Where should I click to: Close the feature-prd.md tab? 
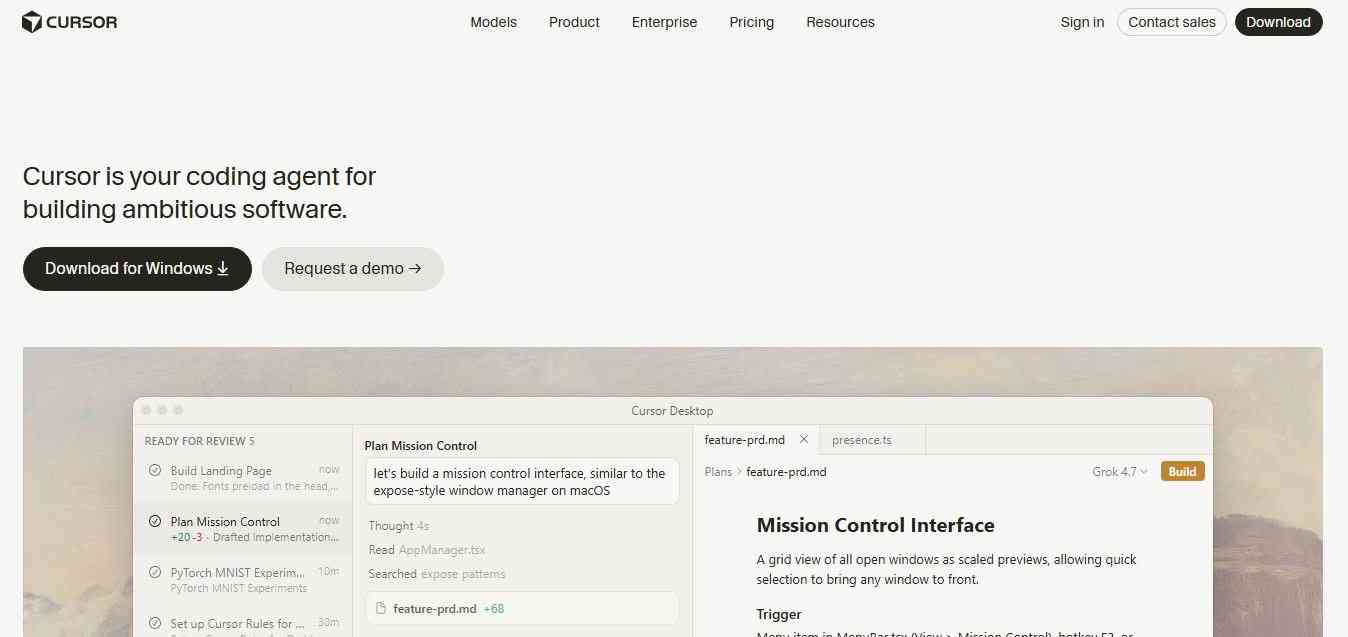[804, 440]
